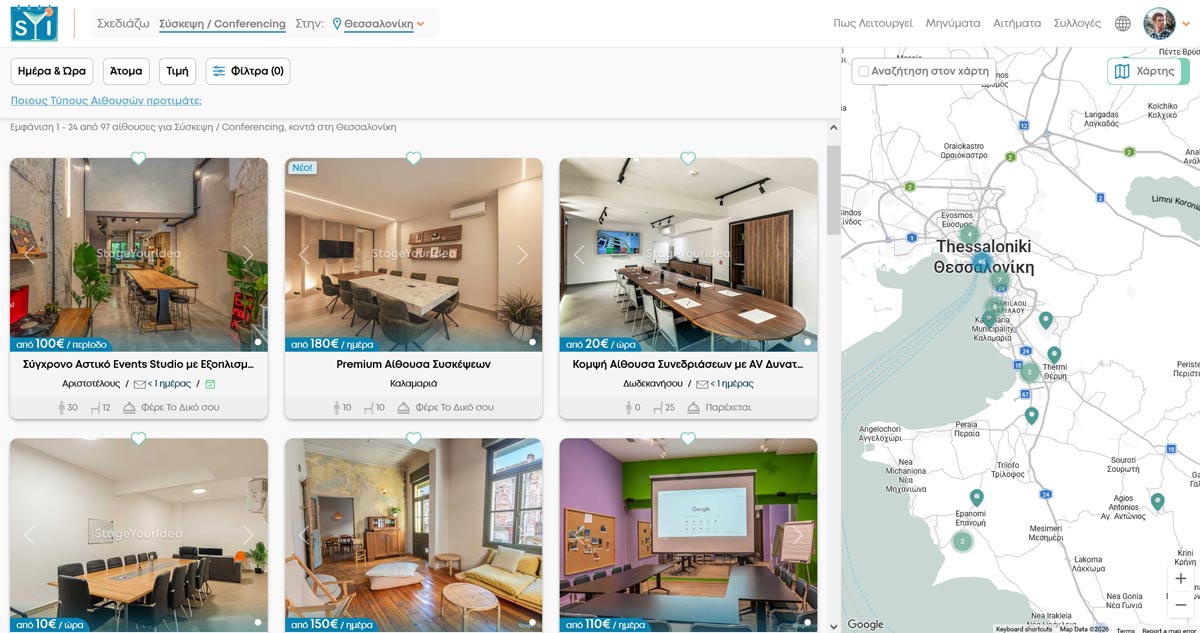Screen dimensions: 1200x633
Task: Click the Epanomi map pin marker
Action: click(977, 498)
